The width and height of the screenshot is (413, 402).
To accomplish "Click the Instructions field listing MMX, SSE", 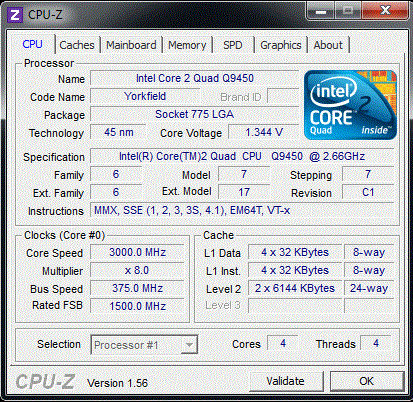I will coord(242,210).
